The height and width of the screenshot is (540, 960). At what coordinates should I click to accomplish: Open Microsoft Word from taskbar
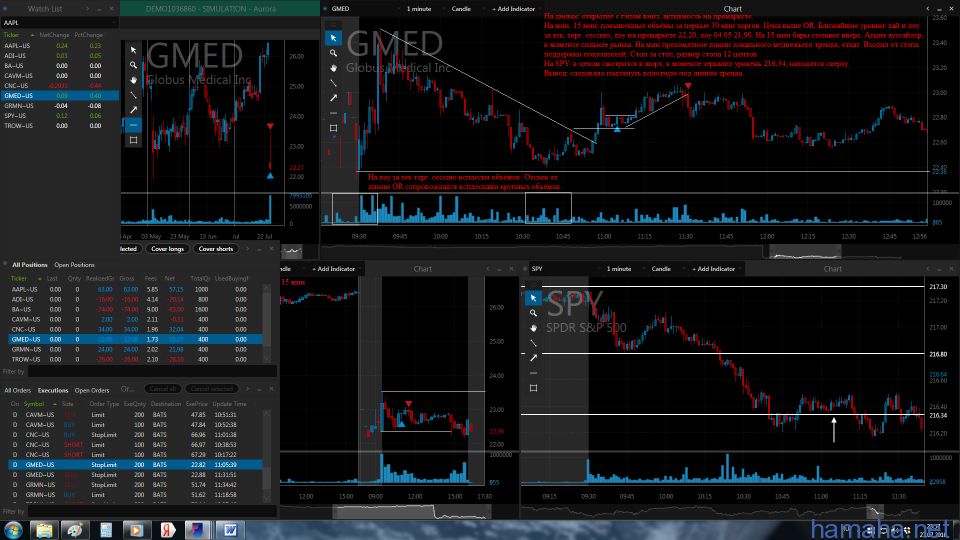(230, 530)
